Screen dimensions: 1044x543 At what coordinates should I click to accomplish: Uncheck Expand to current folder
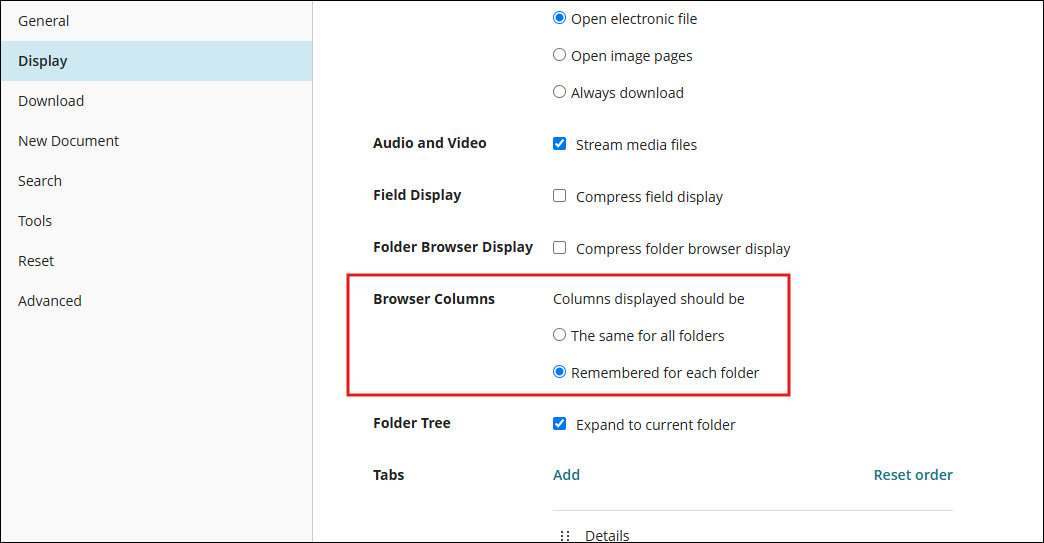559,424
